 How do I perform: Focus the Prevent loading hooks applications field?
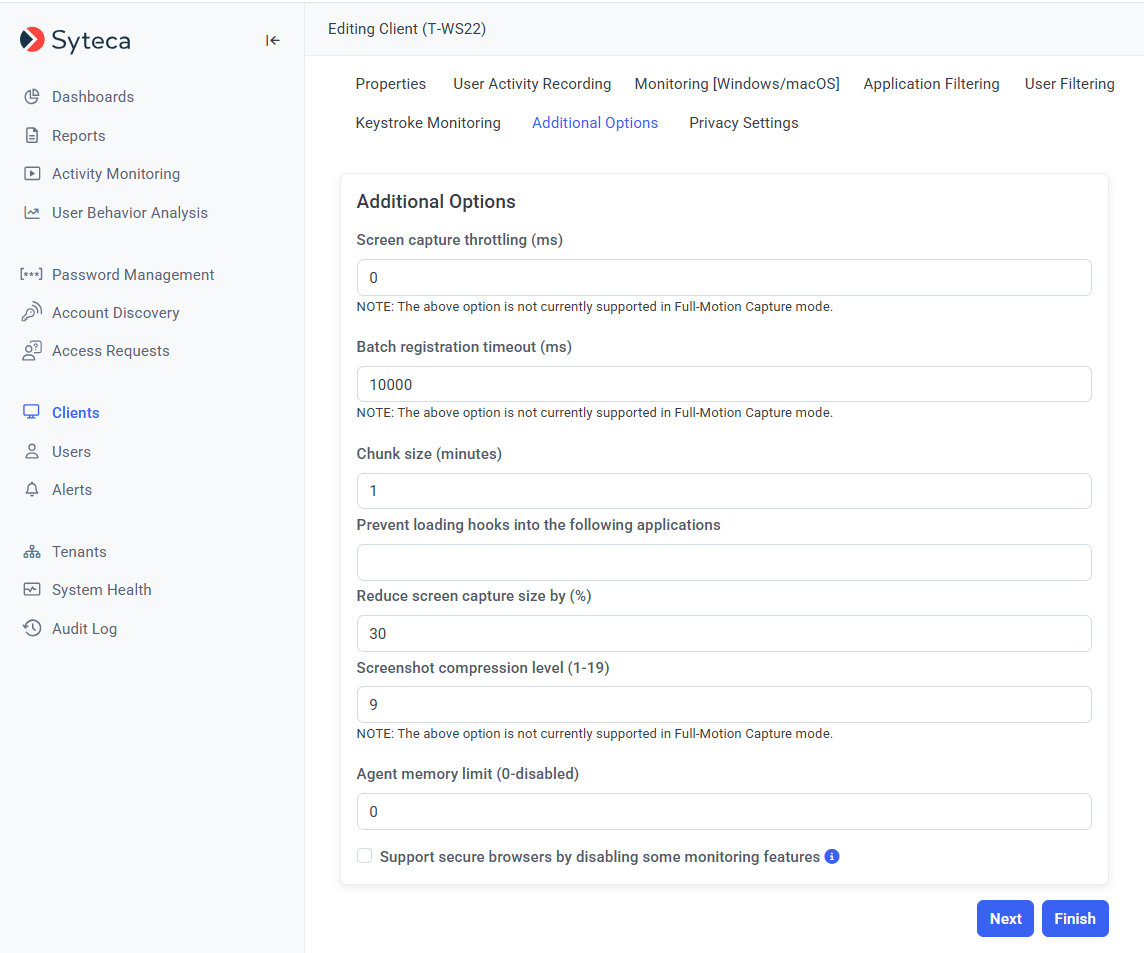pos(723,563)
